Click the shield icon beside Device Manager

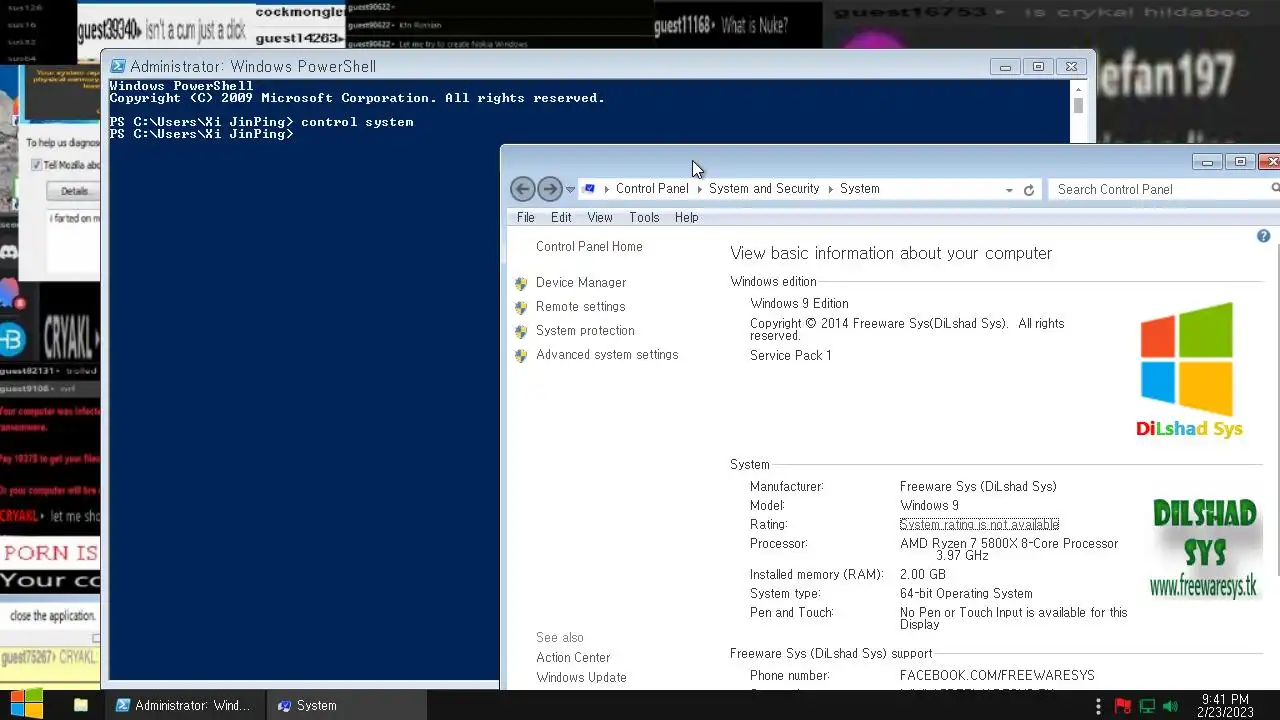click(x=521, y=283)
